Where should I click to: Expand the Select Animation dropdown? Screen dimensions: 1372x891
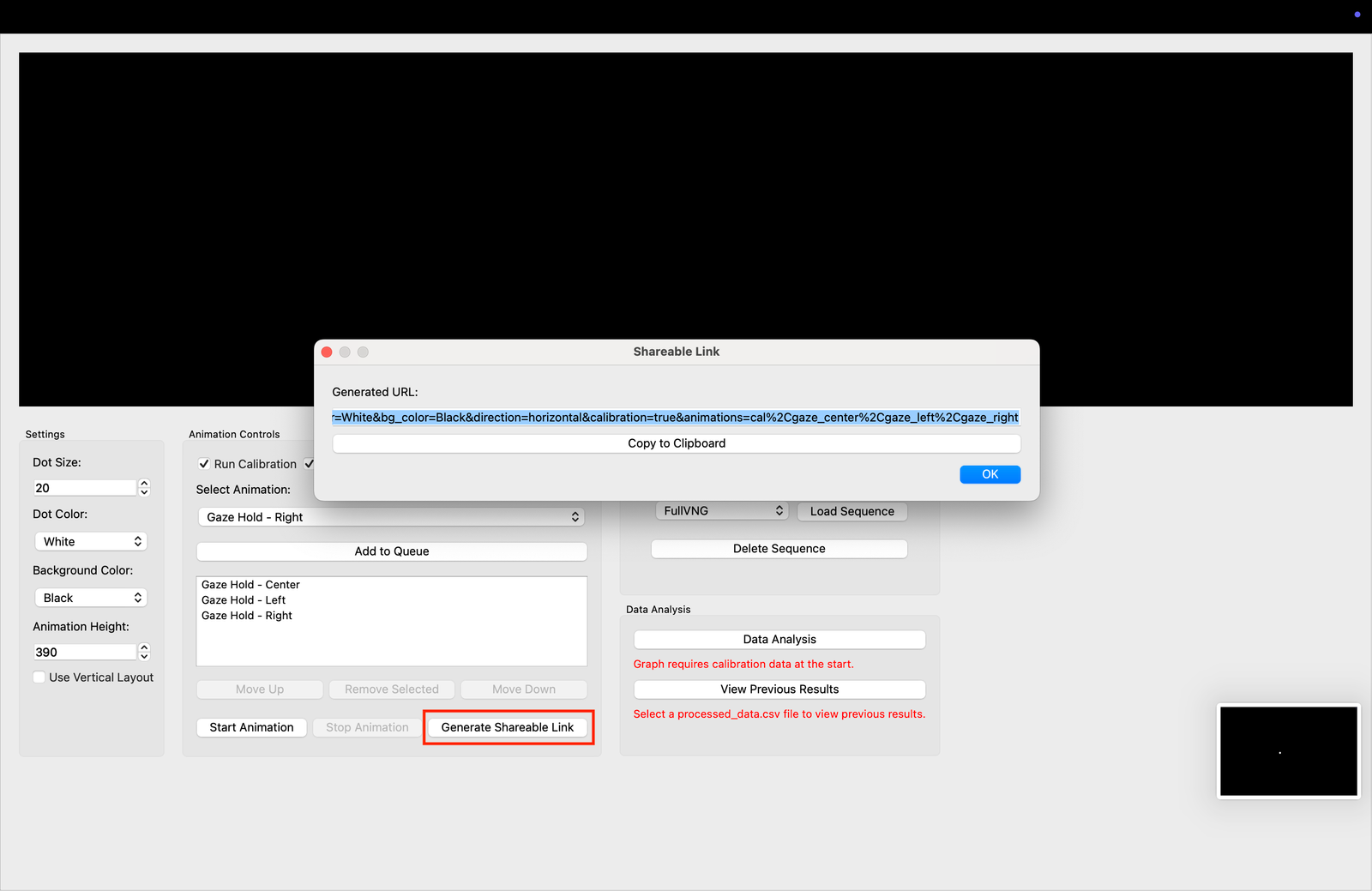(391, 517)
